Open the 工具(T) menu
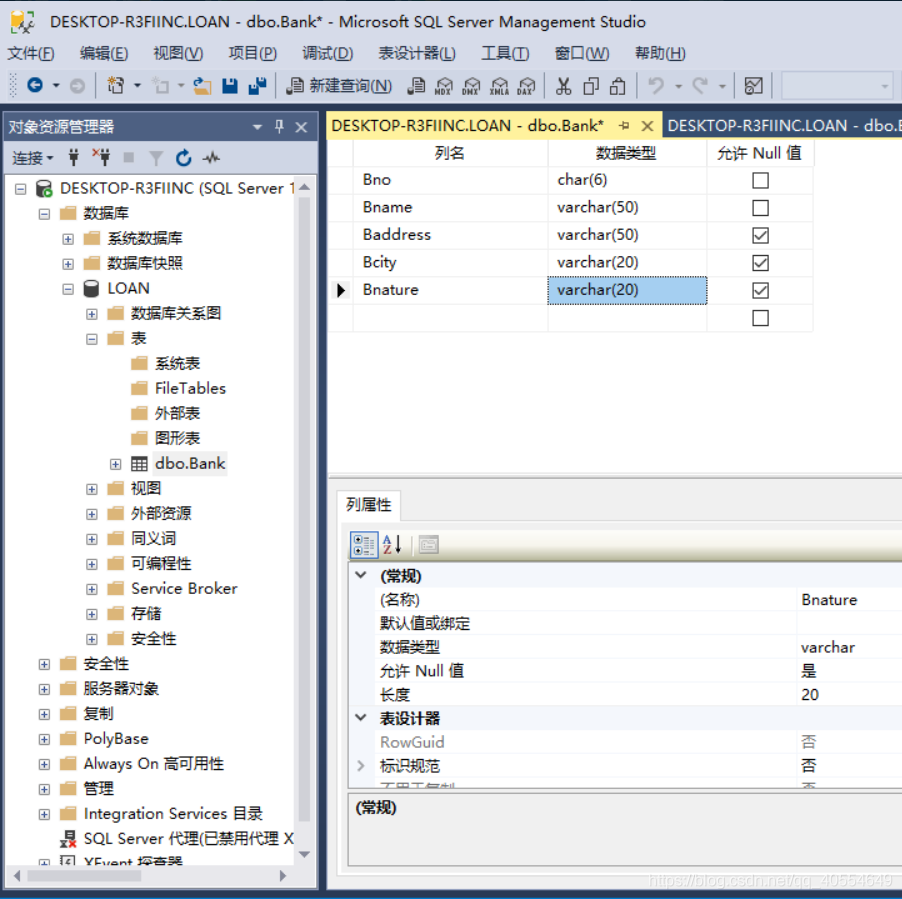The width and height of the screenshot is (902, 899). (x=504, y=53)
